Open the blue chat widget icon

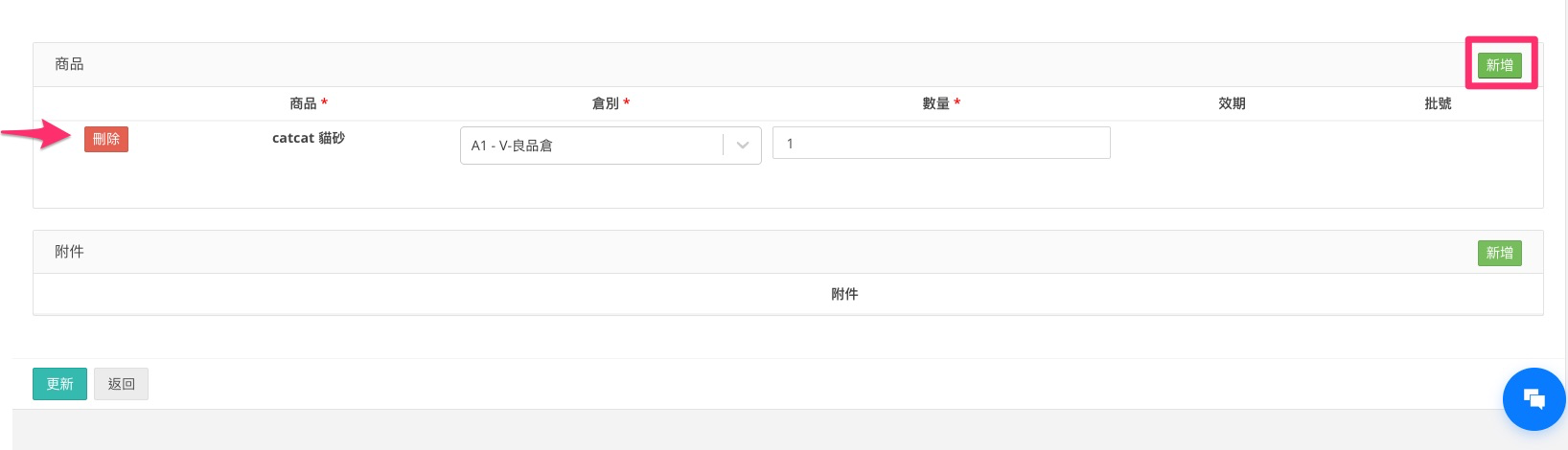[x=1533, y=398]
